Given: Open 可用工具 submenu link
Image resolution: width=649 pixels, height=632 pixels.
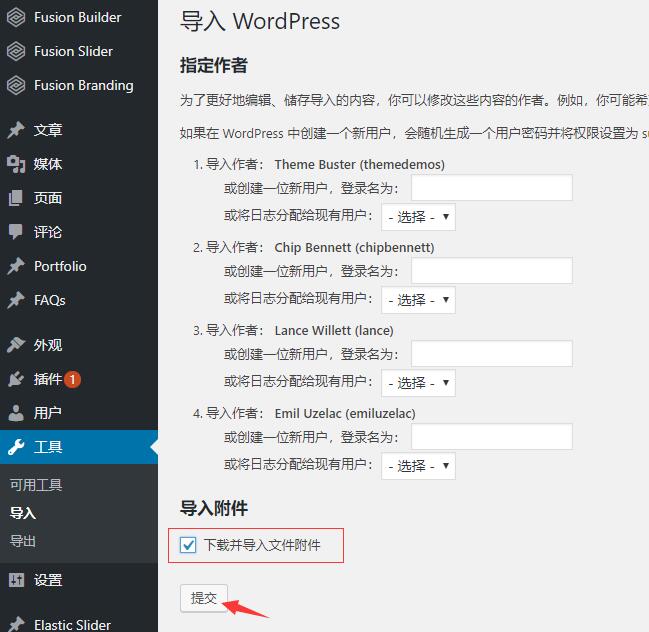Looking at the screenshot, I should pos(36,485).
